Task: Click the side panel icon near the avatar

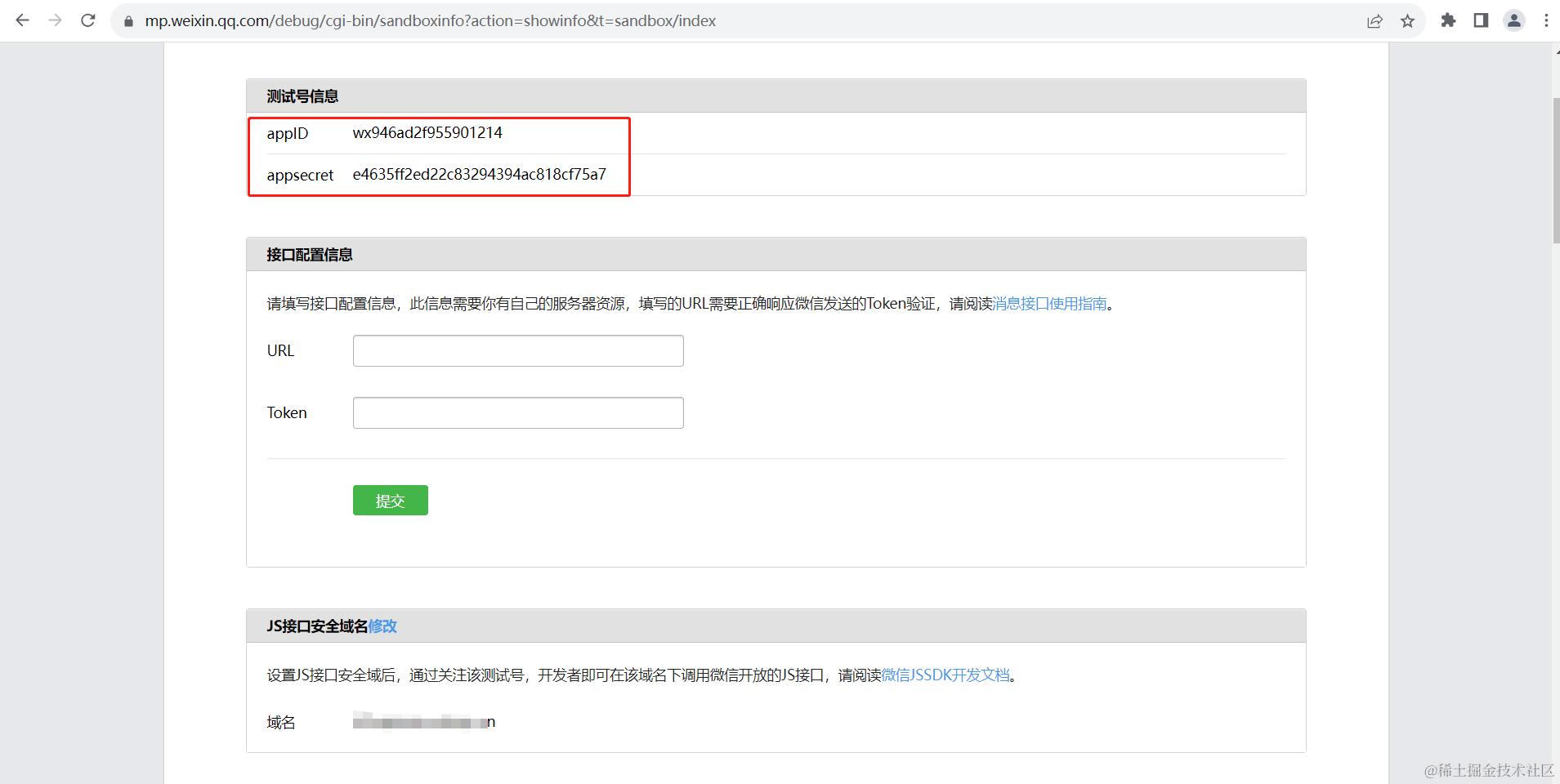Action: click(1482, 20)
